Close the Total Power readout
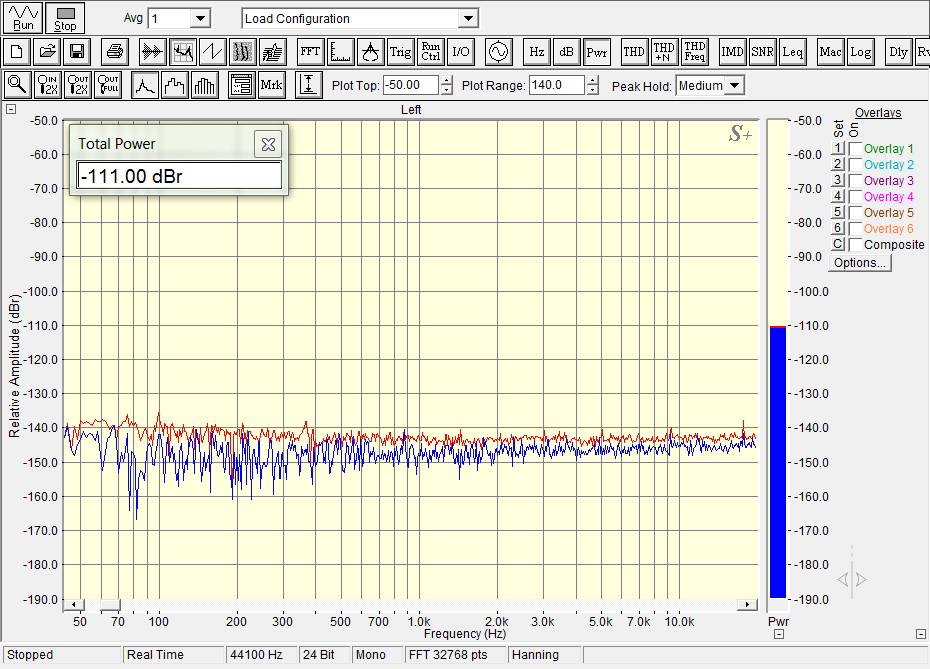The image size is (930, 669). (268, 144)
